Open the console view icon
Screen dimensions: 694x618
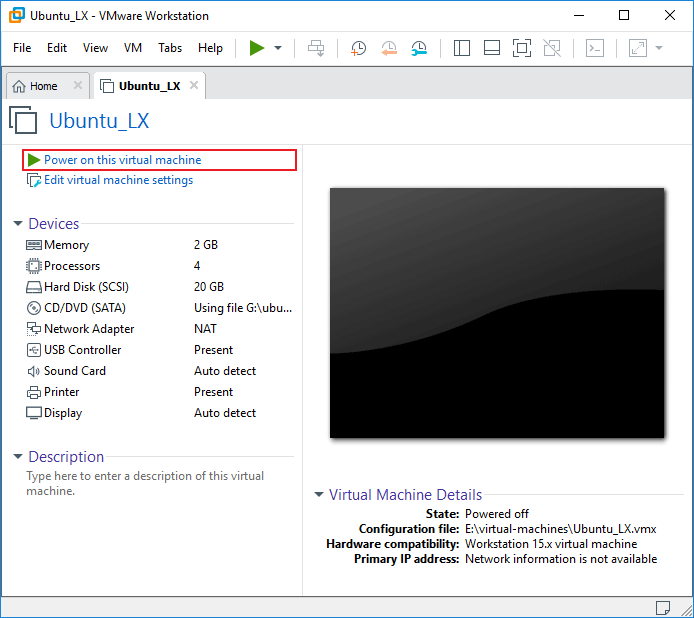click(x=595, y=48)
